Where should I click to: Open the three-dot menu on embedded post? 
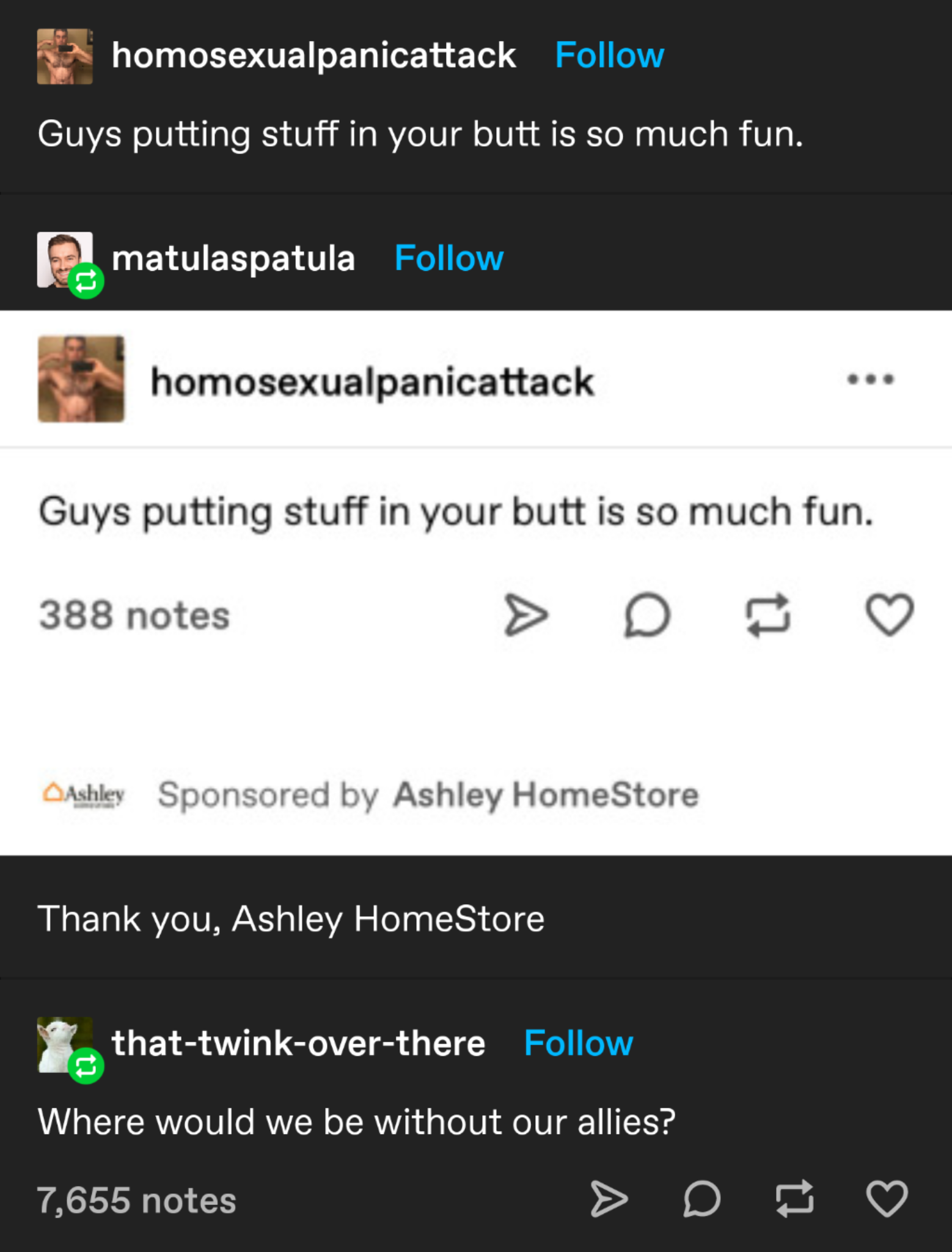coord(871,379)
